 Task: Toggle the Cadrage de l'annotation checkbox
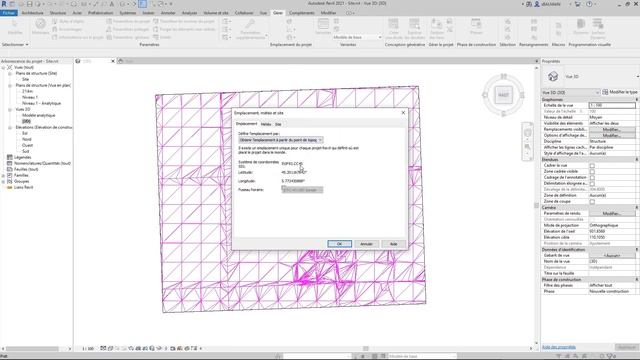(592, 178)
